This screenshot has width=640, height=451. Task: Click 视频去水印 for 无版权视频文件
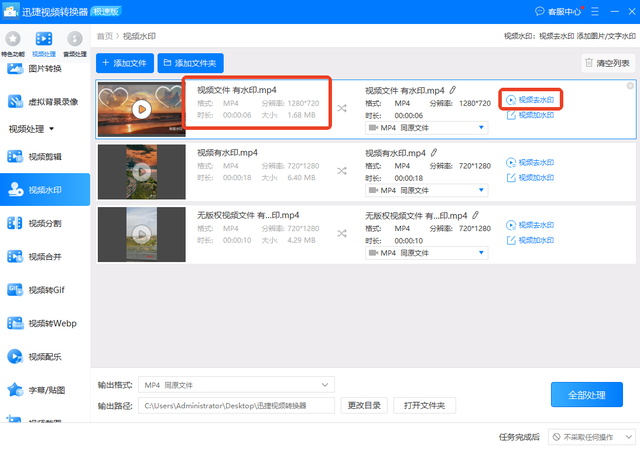(530, 225)
